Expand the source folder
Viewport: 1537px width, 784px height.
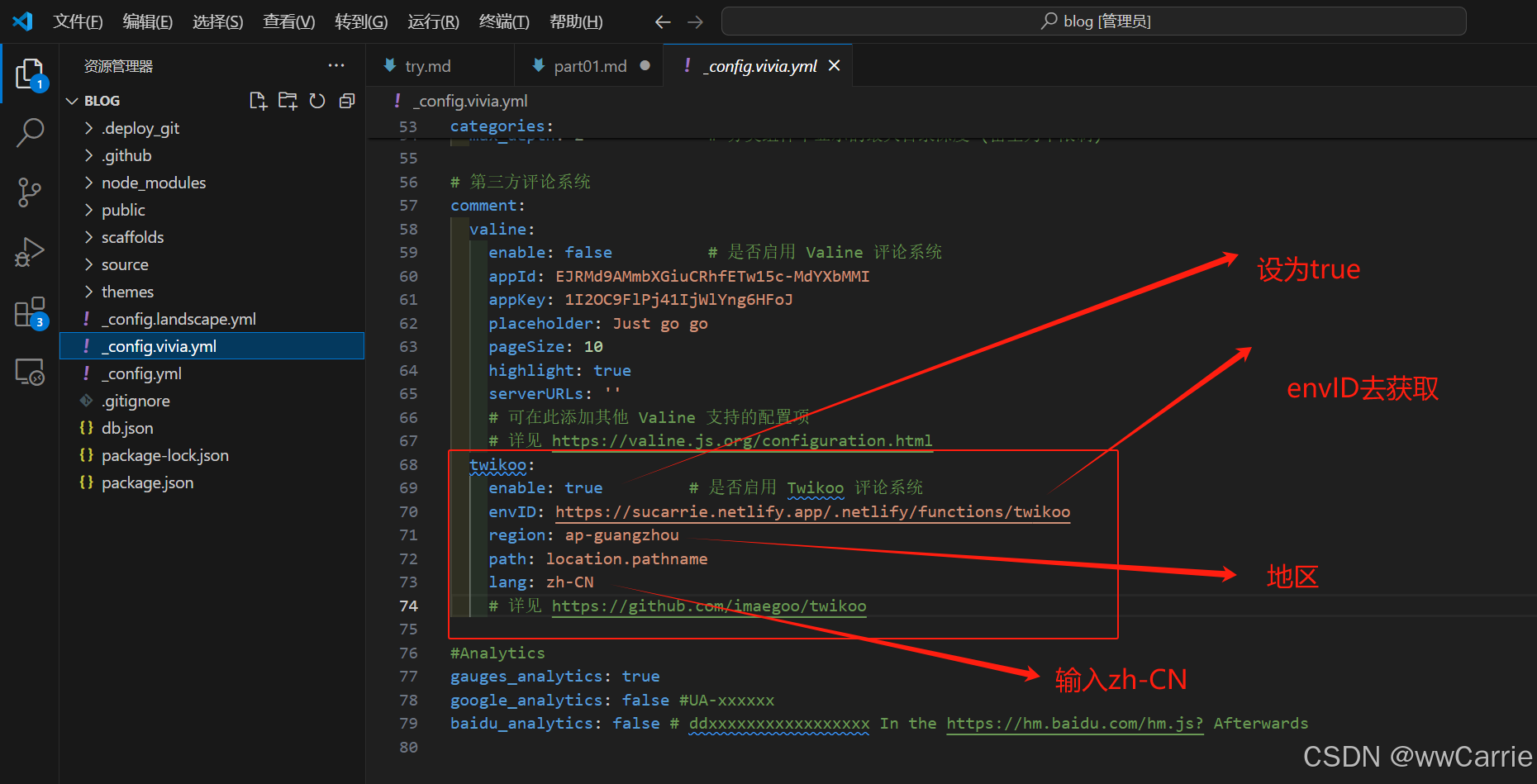pos(212,264)
